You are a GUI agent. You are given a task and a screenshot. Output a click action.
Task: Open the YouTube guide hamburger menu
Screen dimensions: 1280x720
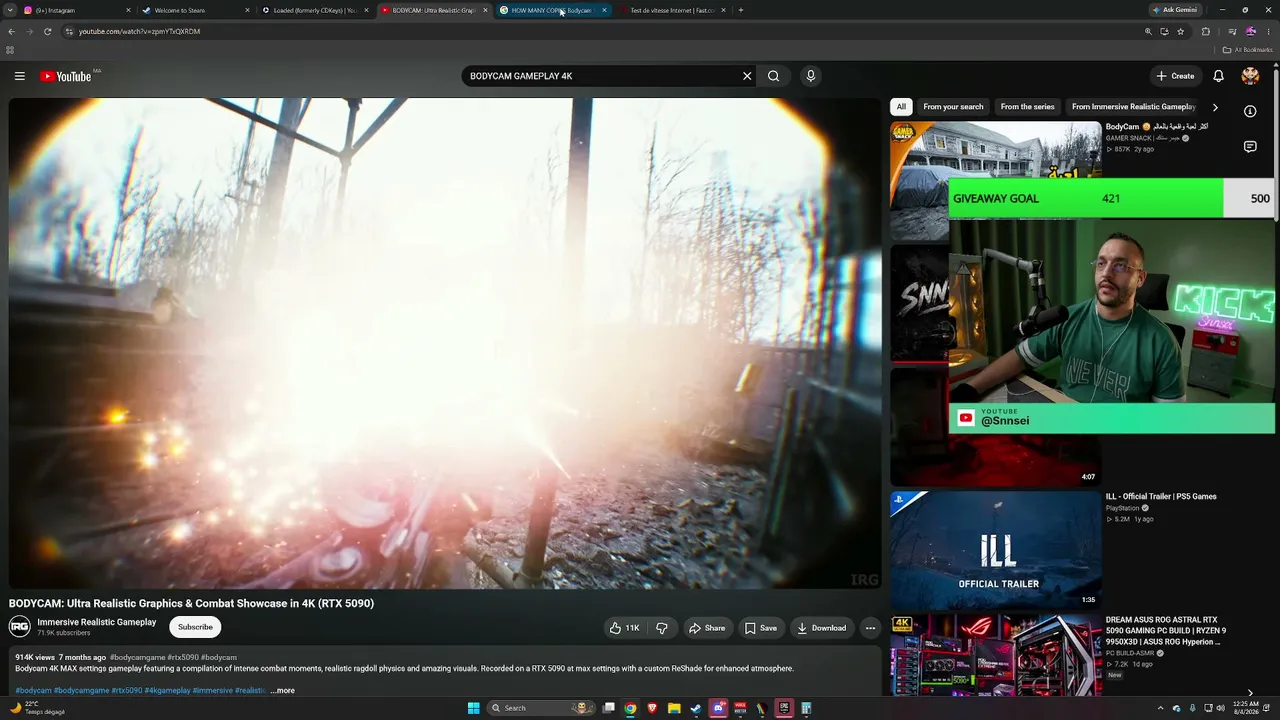coord(19,76)
